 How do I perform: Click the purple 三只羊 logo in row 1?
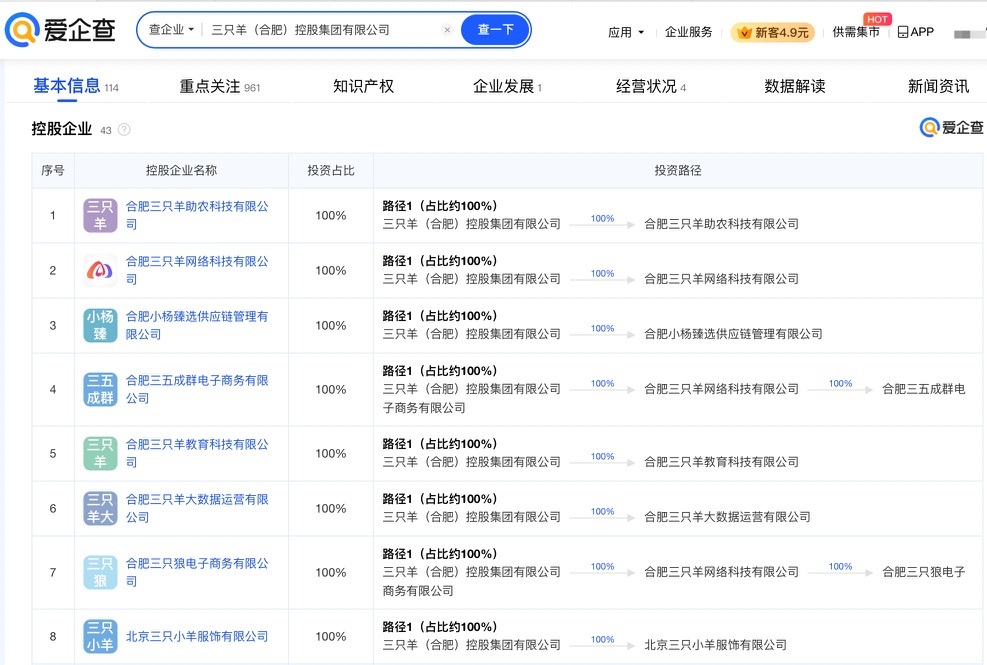click(100, 215)
